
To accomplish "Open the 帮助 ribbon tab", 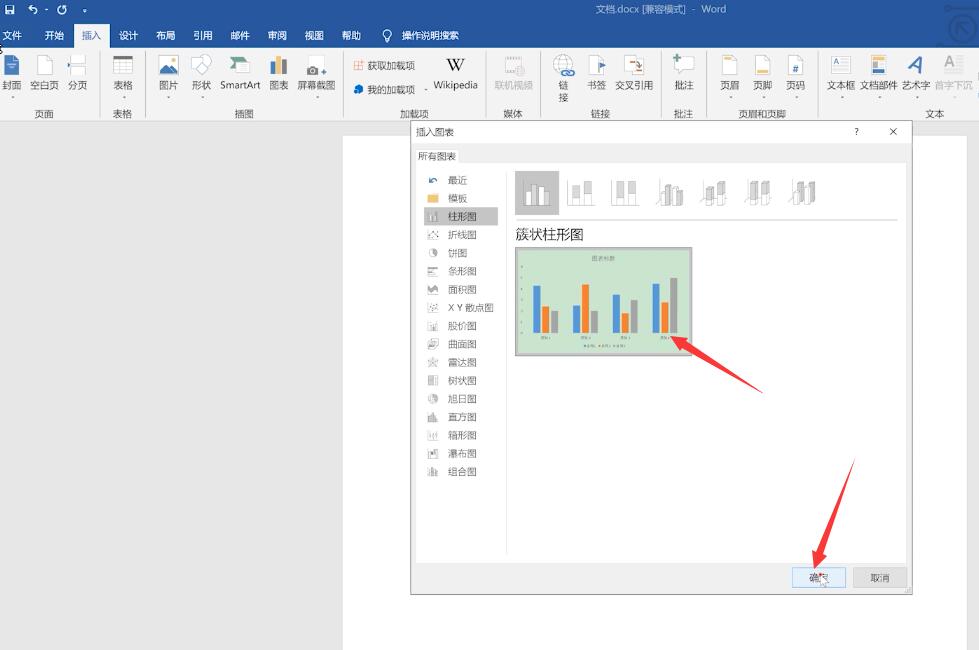I will click(x=352, y=36).
